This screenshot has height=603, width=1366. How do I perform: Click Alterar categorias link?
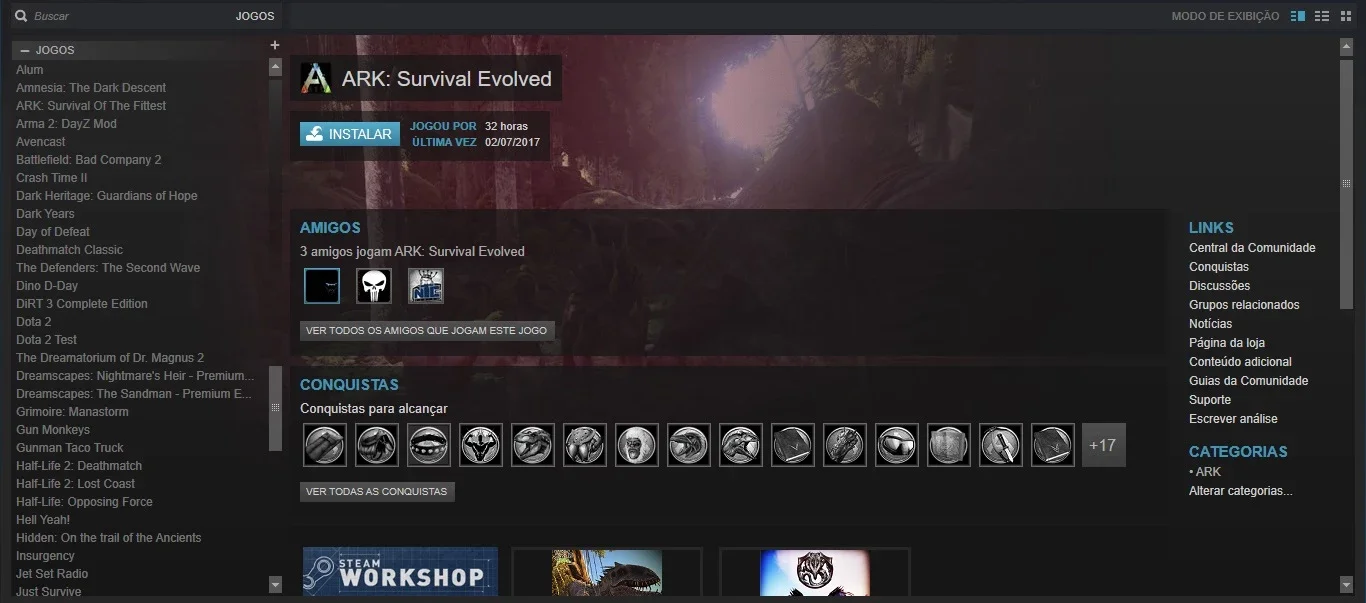click(1240, 491)
